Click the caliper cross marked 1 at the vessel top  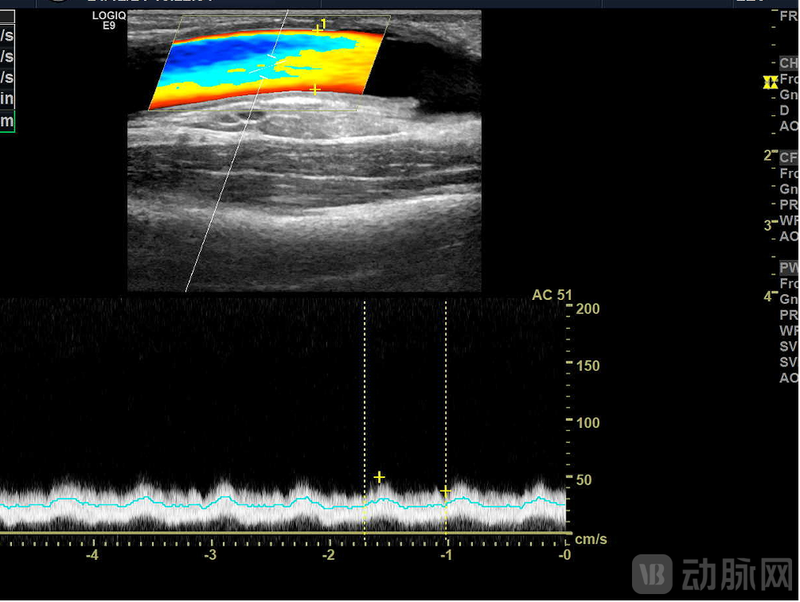[317, 30]
